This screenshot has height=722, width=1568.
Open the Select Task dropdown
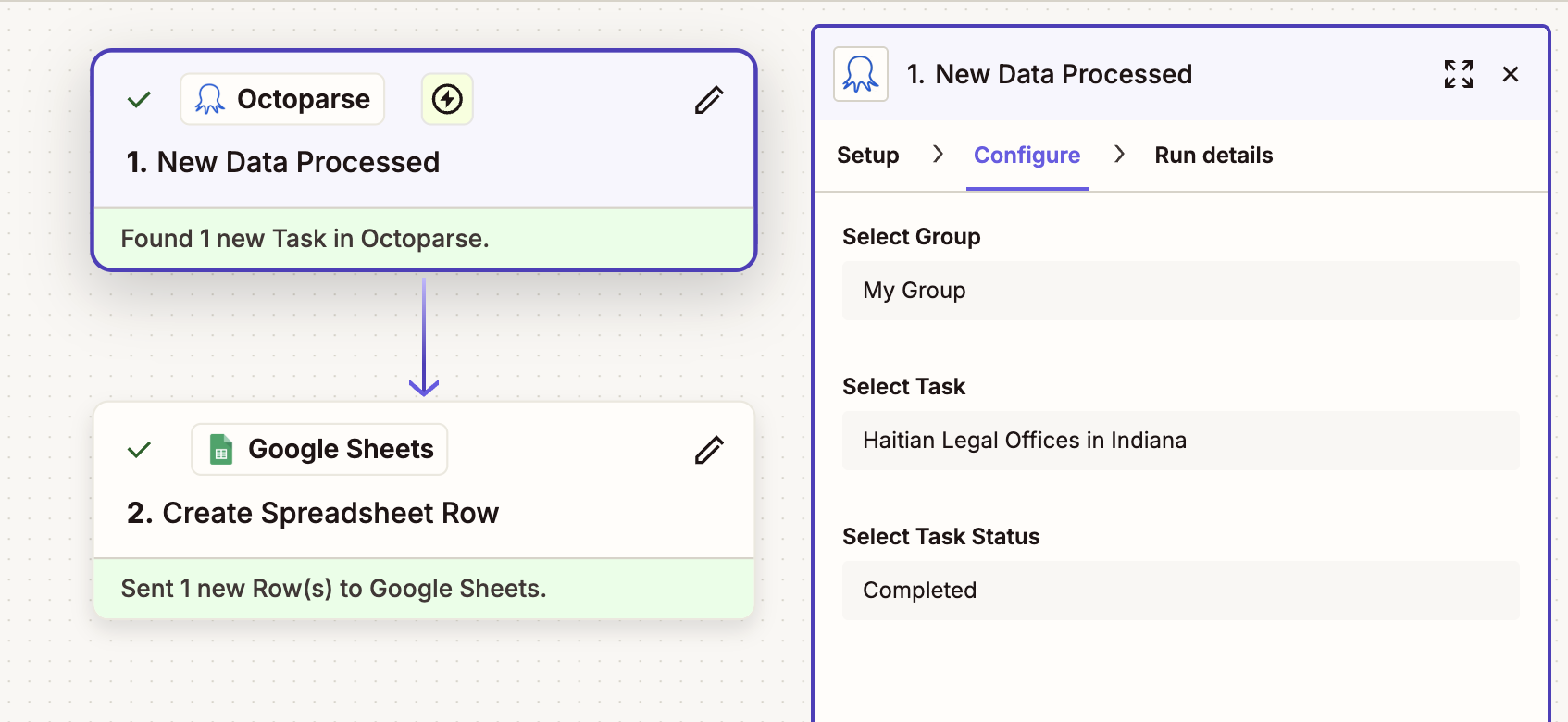[1180, 441]
